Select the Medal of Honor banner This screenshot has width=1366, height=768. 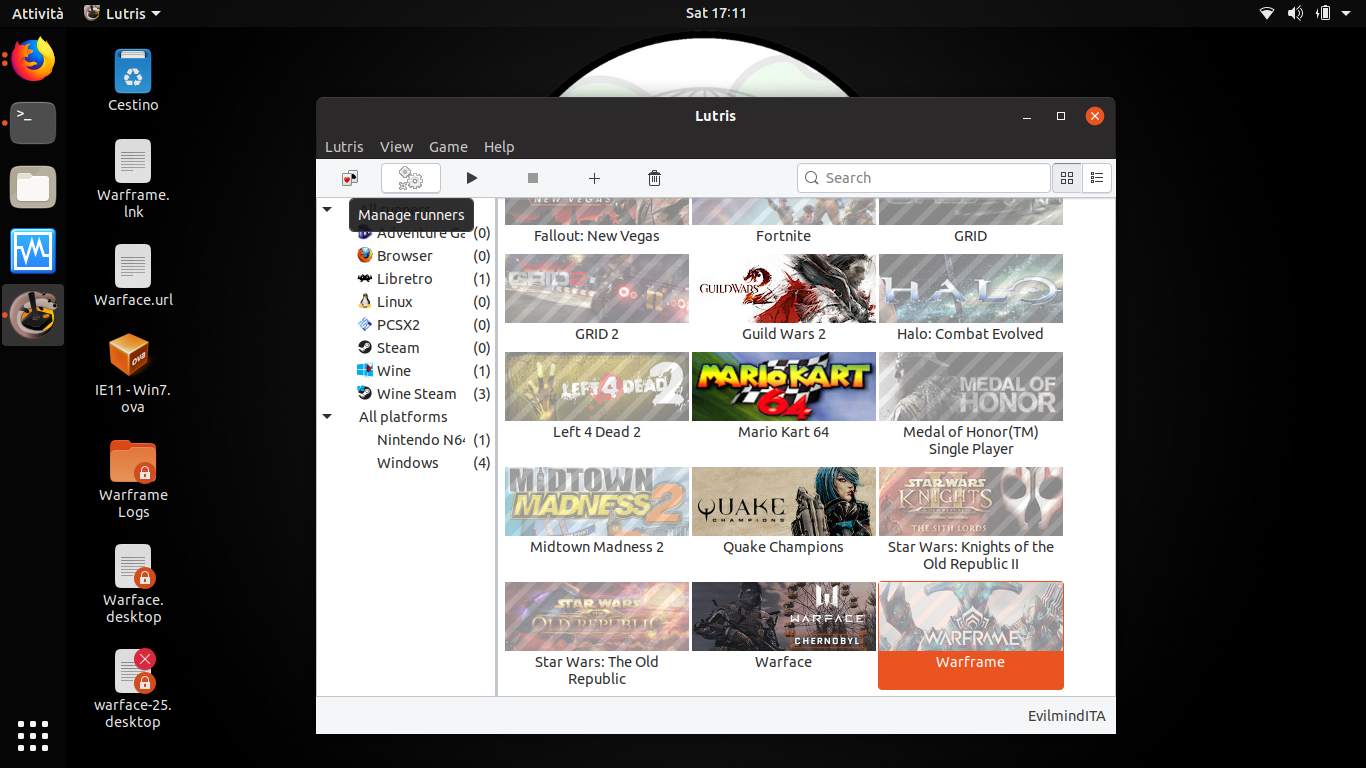pyautogui.click(x=971, y=386)
